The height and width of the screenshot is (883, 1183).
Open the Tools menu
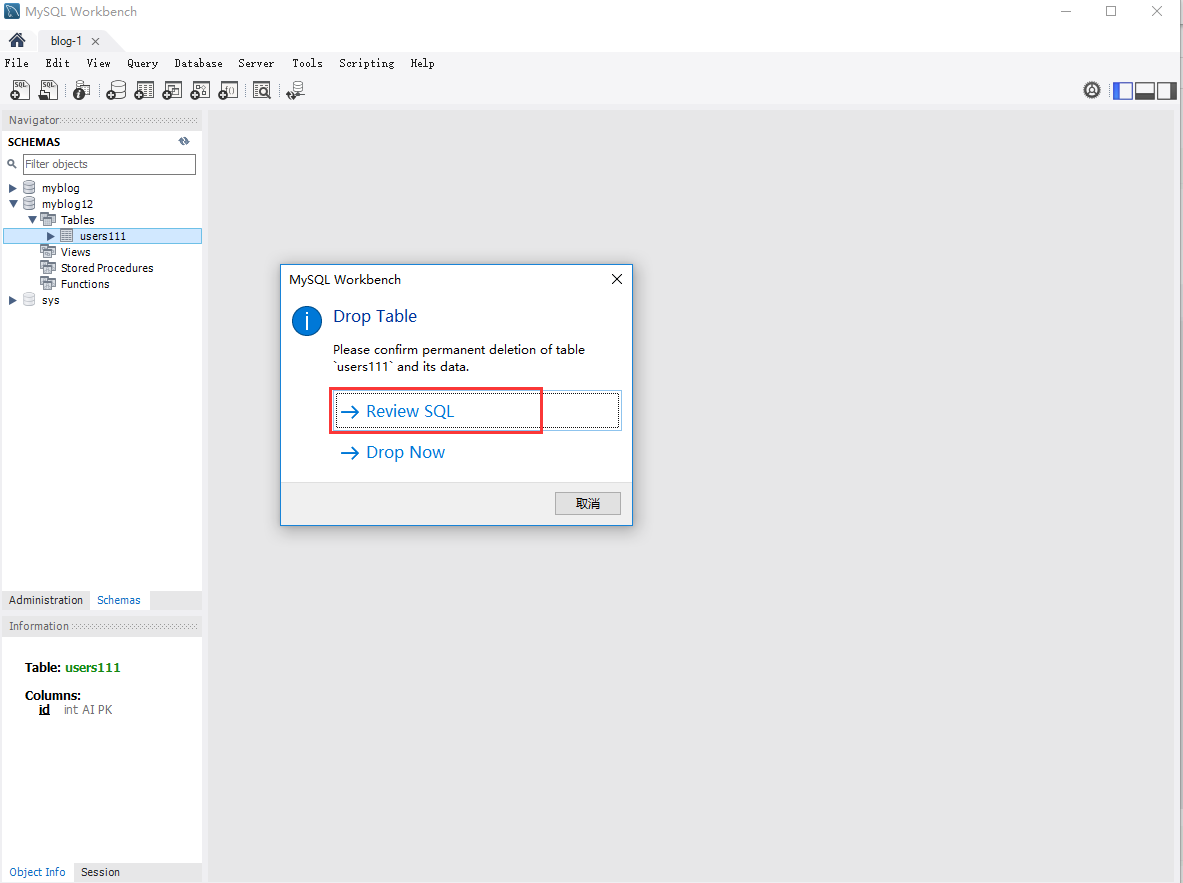307,63
